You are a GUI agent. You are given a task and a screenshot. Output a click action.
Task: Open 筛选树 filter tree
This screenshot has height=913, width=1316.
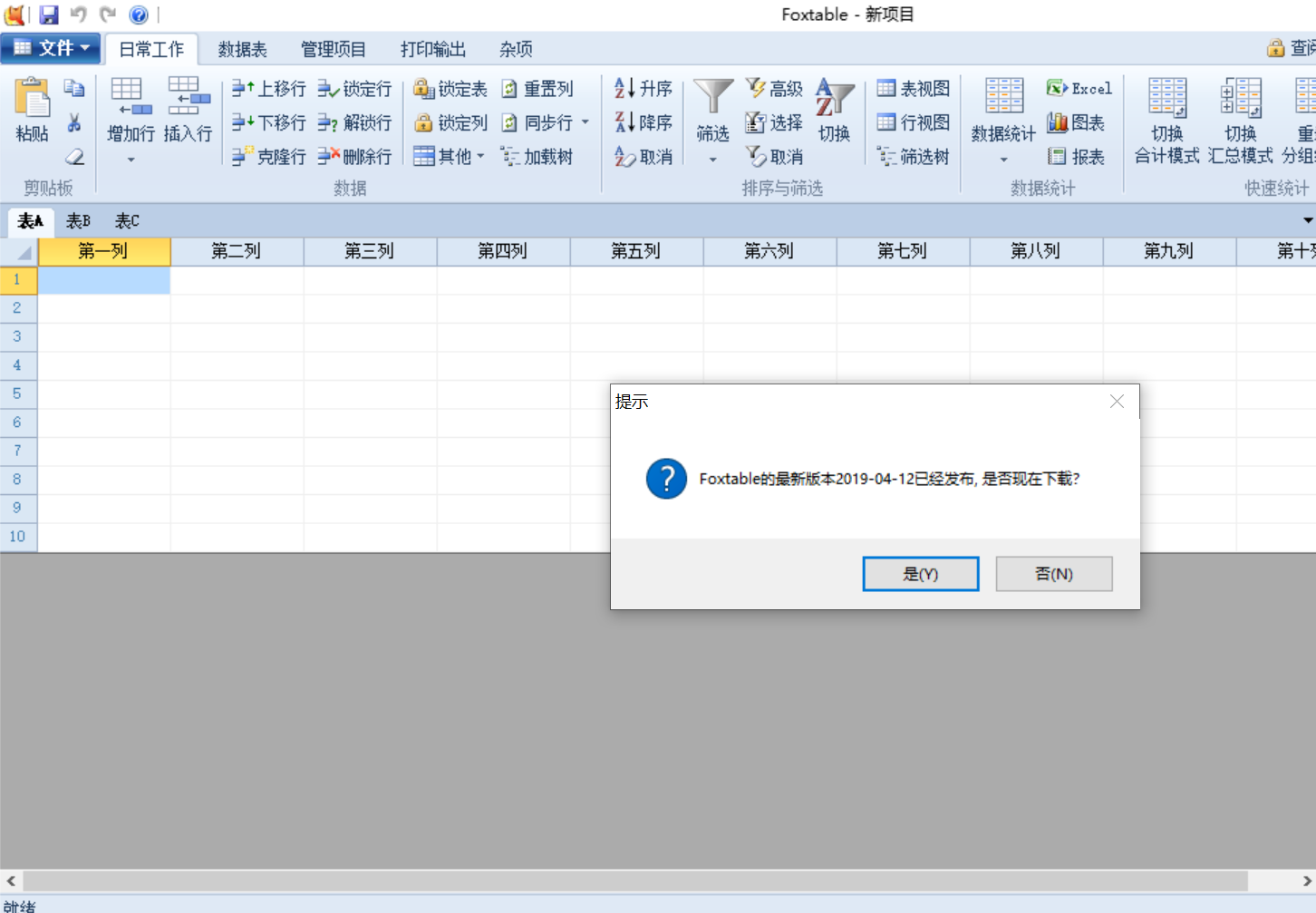[x=914, y=157]
